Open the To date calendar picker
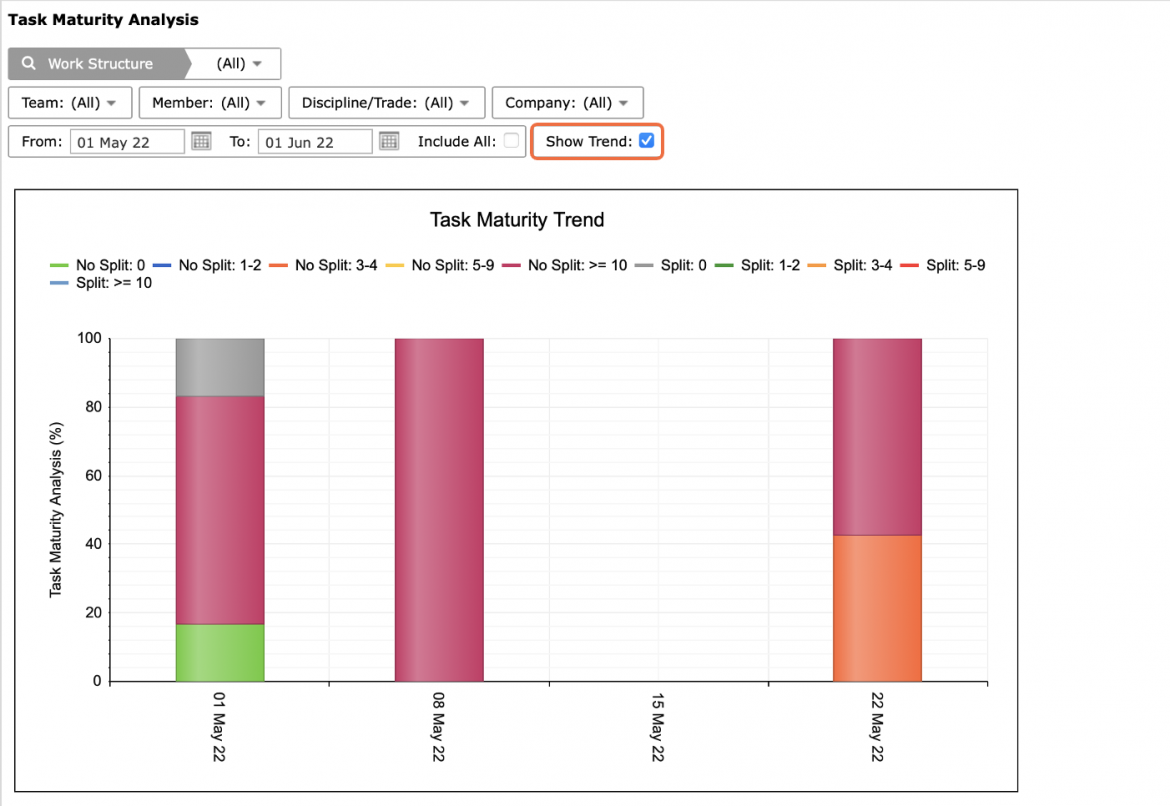This screenshot has width=1170, height=806. pyautogui.click(x=389, y=141)
